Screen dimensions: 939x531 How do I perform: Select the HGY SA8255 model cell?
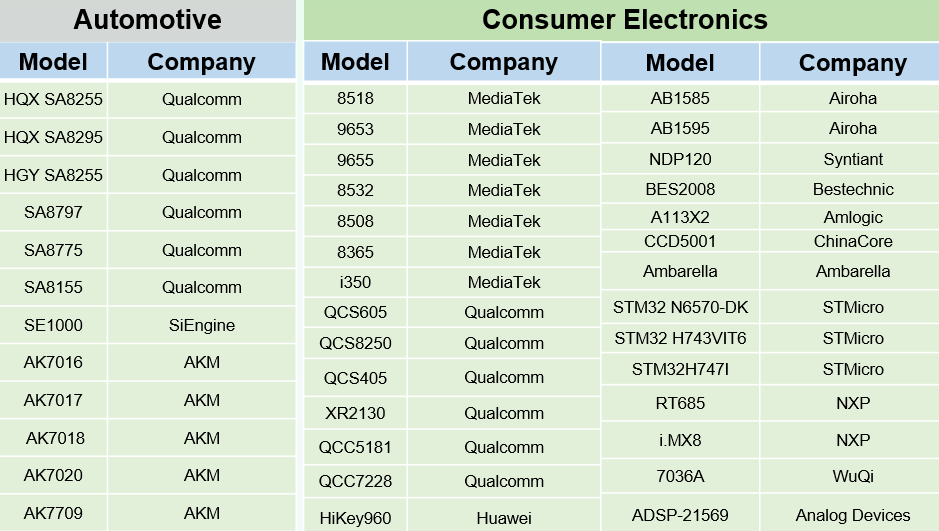pyautogui.click(x=53, y=175)
